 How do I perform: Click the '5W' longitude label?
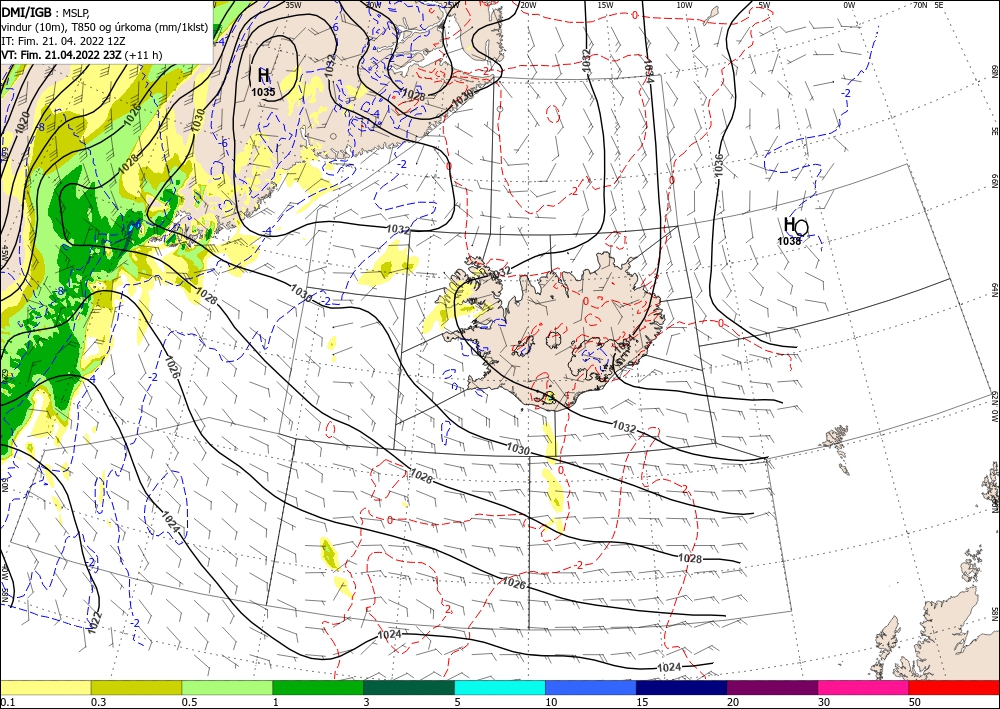[x=764, y=5]
